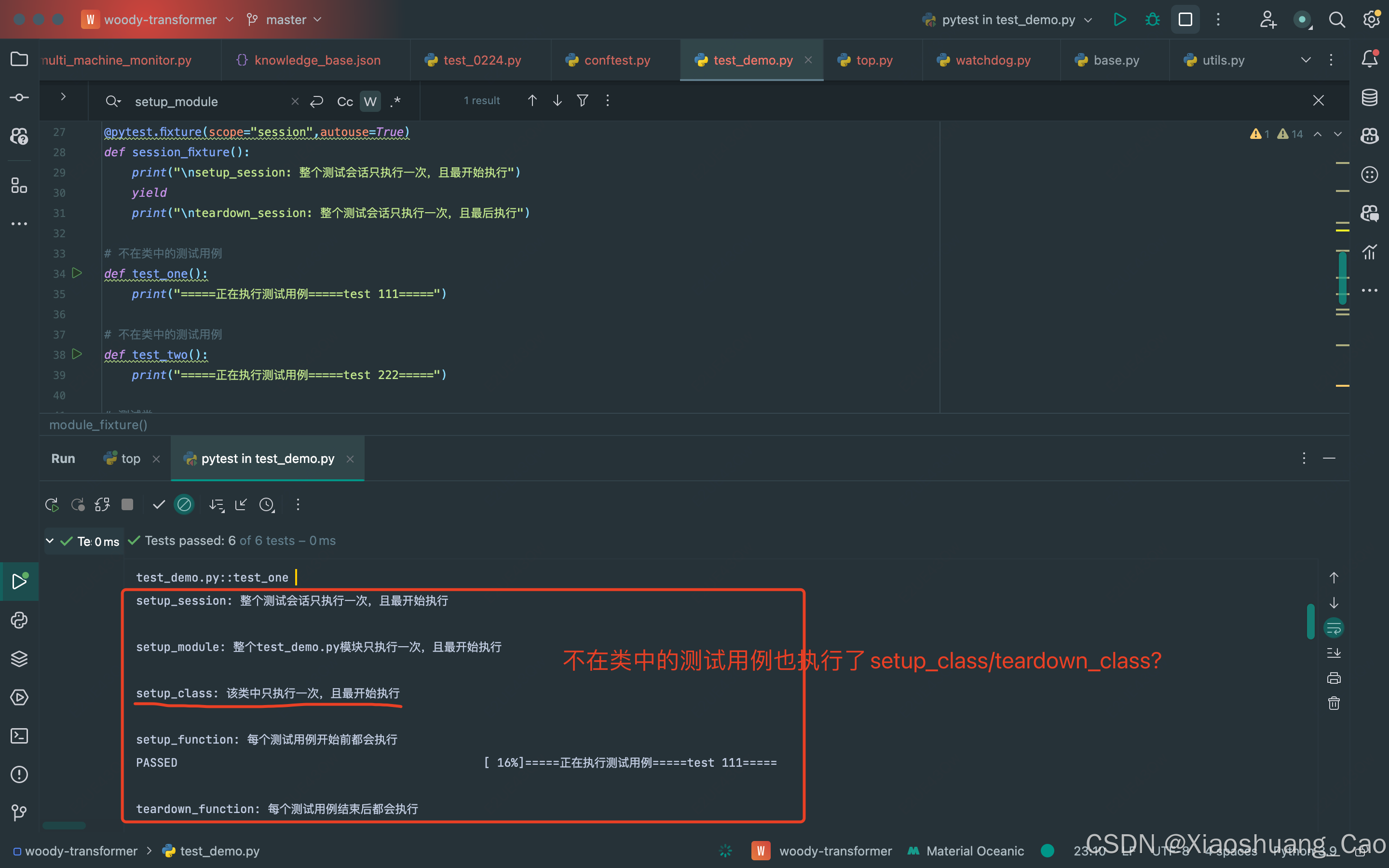Toggle Words option W in search

[370, 102]
